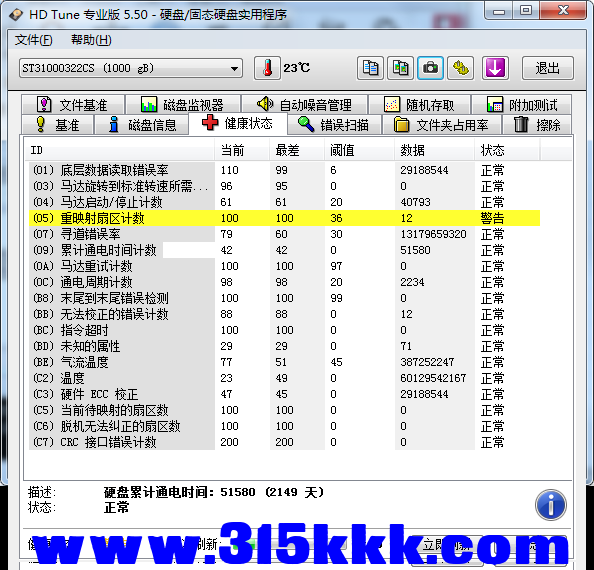
Task: Click the copy screenshot to clipboard icon
Action: click(400, 68)
